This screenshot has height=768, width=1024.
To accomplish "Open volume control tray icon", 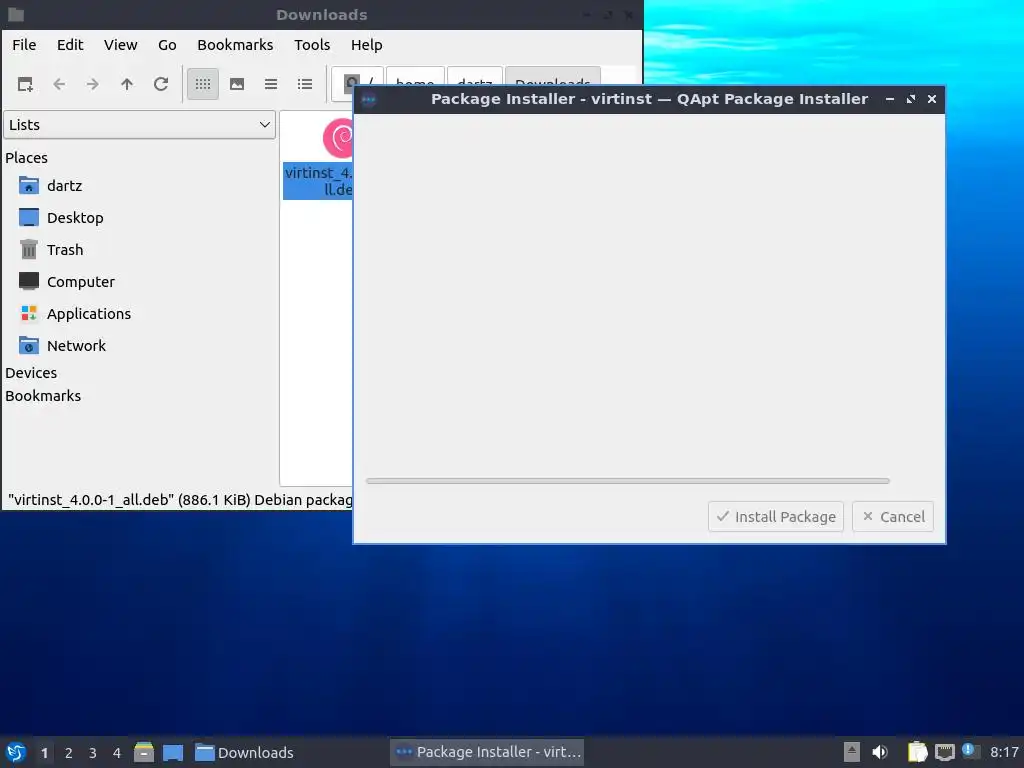I will pyautogui.click(x=880, y=752).
